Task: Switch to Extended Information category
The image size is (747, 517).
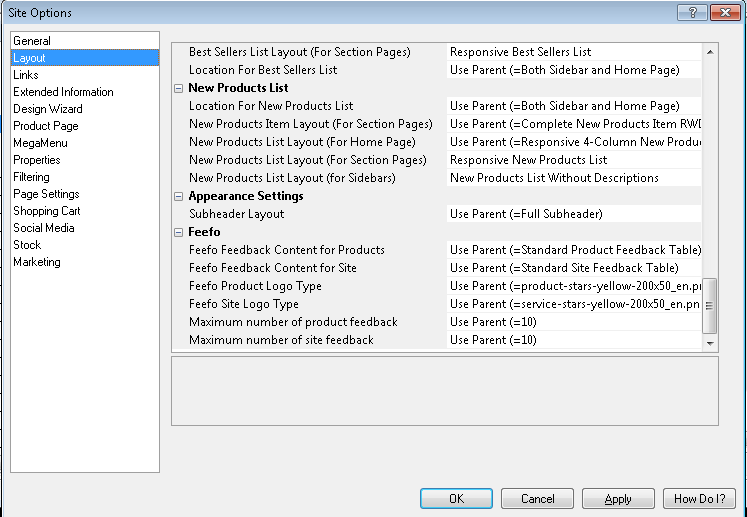Action: 63,92
